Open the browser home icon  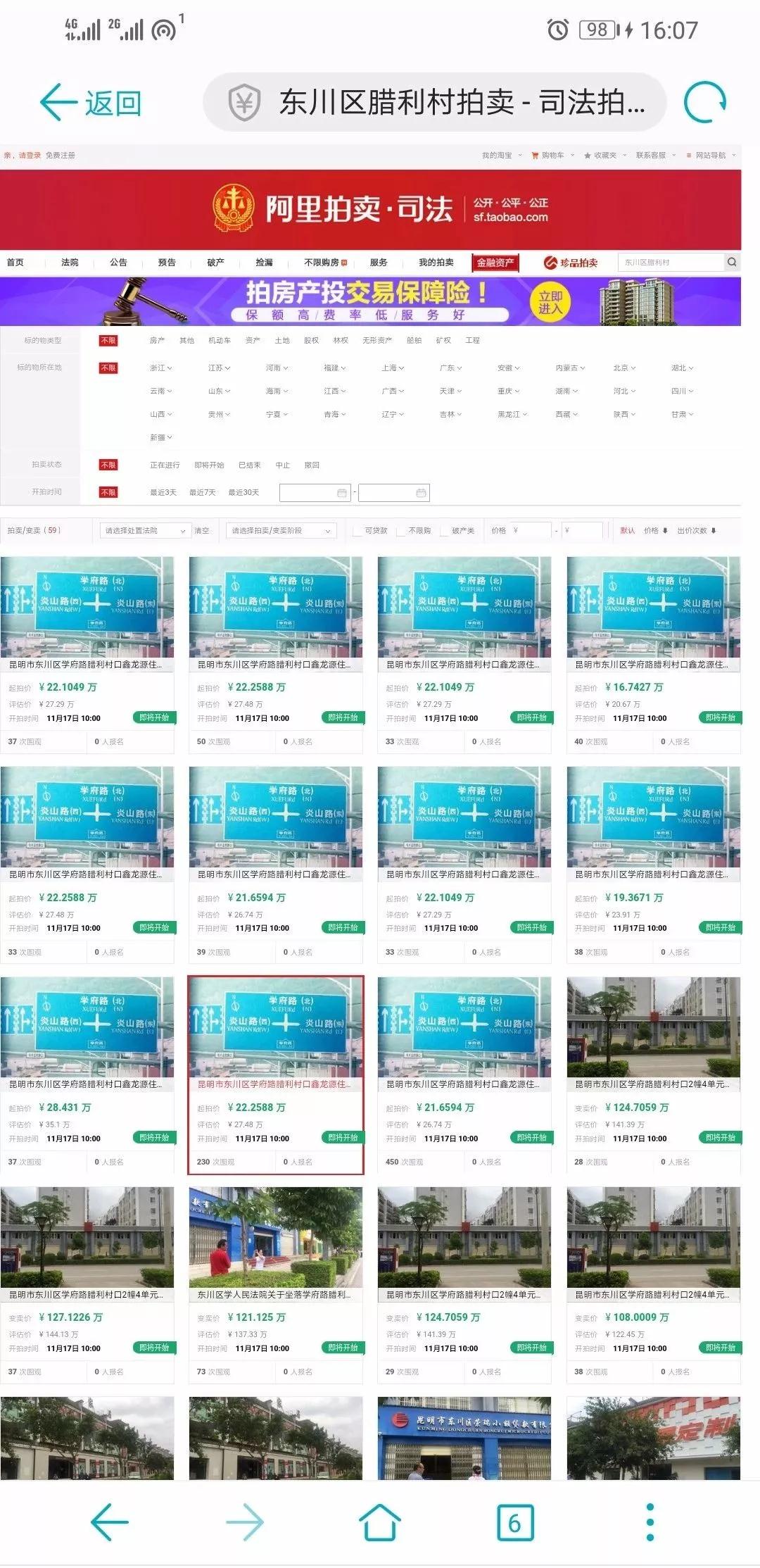pyautogui.click(x=379, y=1522)
